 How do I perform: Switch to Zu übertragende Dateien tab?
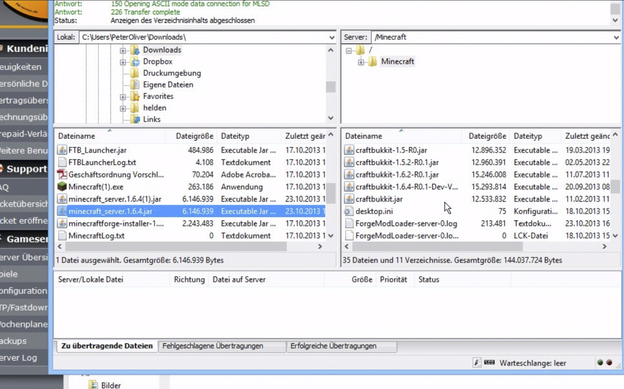[107, 346]
